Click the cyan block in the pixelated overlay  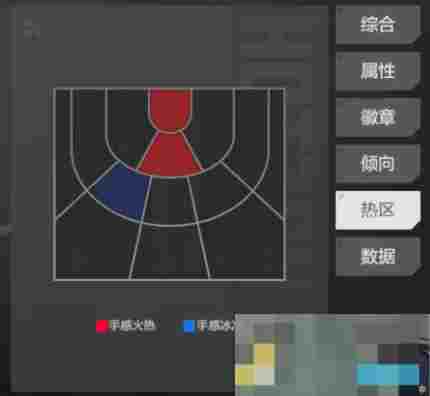[x=388, y=375]
